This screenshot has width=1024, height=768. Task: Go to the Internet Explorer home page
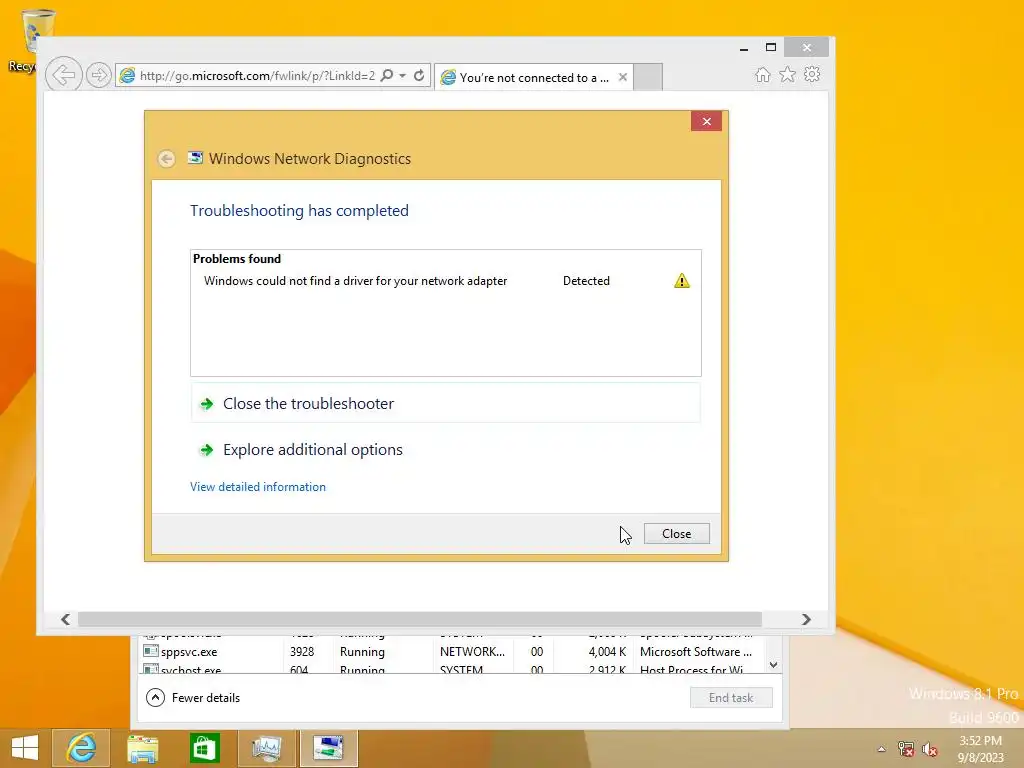[x=763, y=75]
